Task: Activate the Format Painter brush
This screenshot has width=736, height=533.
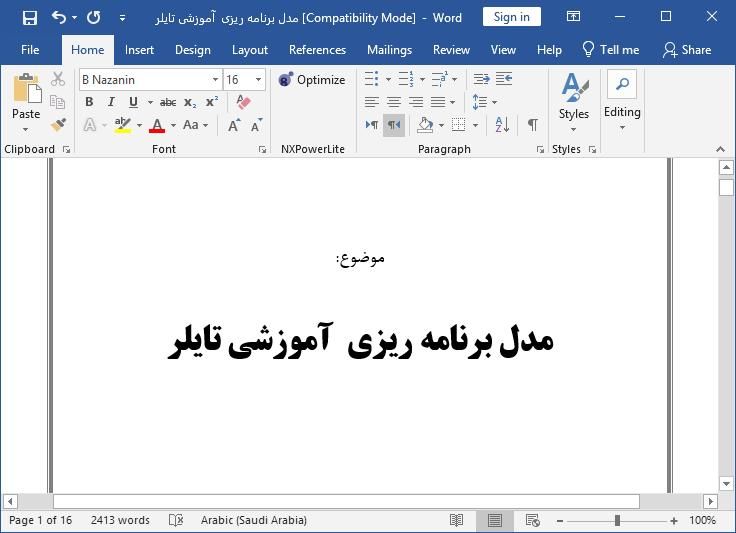Action: pyautogui.click(x=58, y=124)
